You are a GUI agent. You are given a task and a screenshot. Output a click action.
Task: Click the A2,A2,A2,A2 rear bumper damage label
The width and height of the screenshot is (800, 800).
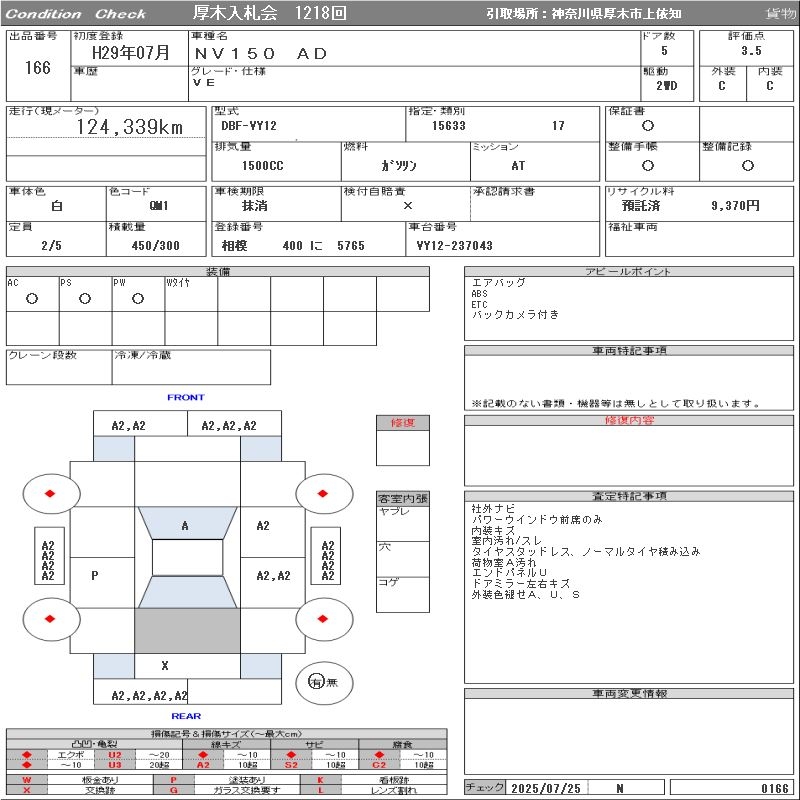pyautogui.click(x=150, y=695)
